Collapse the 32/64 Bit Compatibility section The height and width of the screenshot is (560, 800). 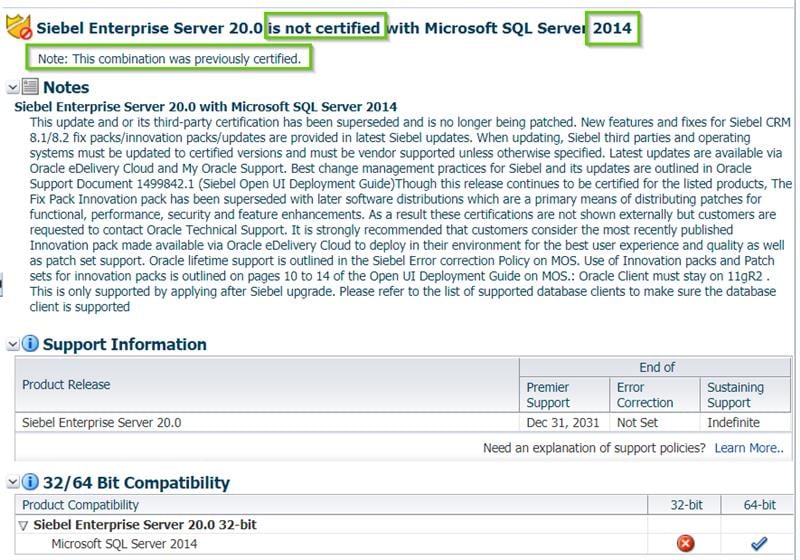tap(13, 482)
